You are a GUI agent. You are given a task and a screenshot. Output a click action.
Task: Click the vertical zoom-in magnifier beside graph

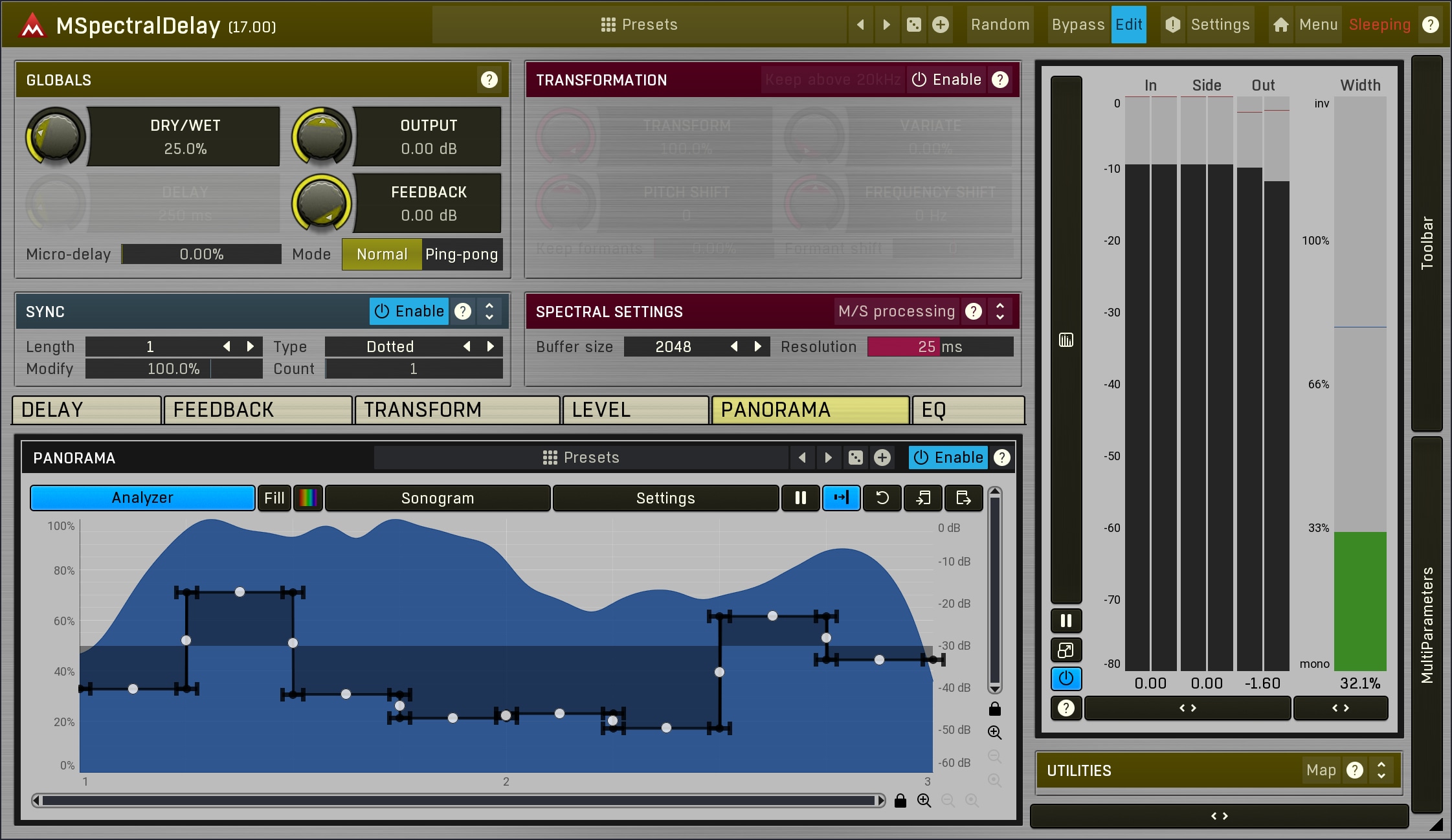click(994, 732)
